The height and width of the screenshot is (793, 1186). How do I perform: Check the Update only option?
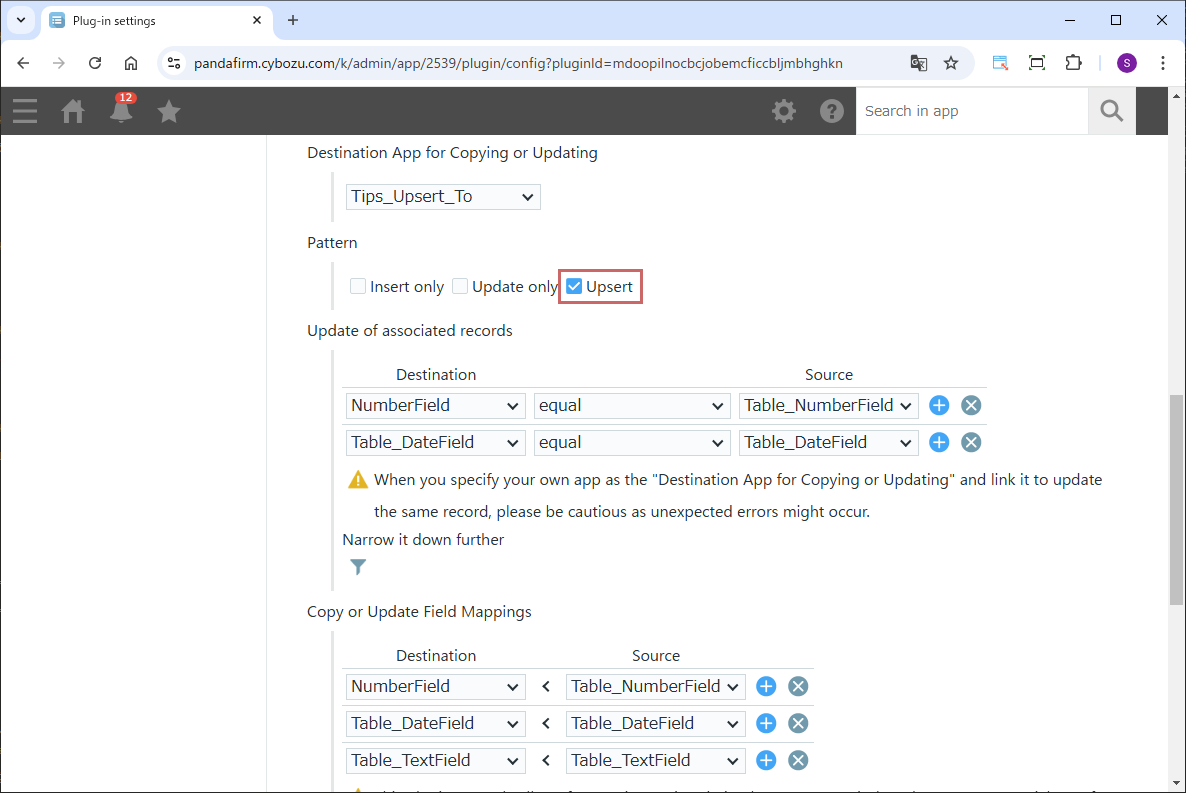(x=460, y=287)
